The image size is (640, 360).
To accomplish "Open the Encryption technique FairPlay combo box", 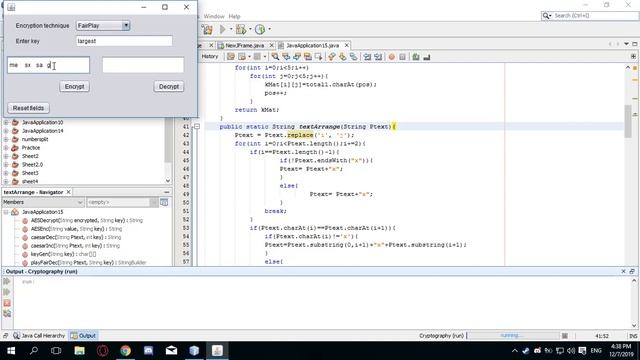I will click(x=103, y=25).
